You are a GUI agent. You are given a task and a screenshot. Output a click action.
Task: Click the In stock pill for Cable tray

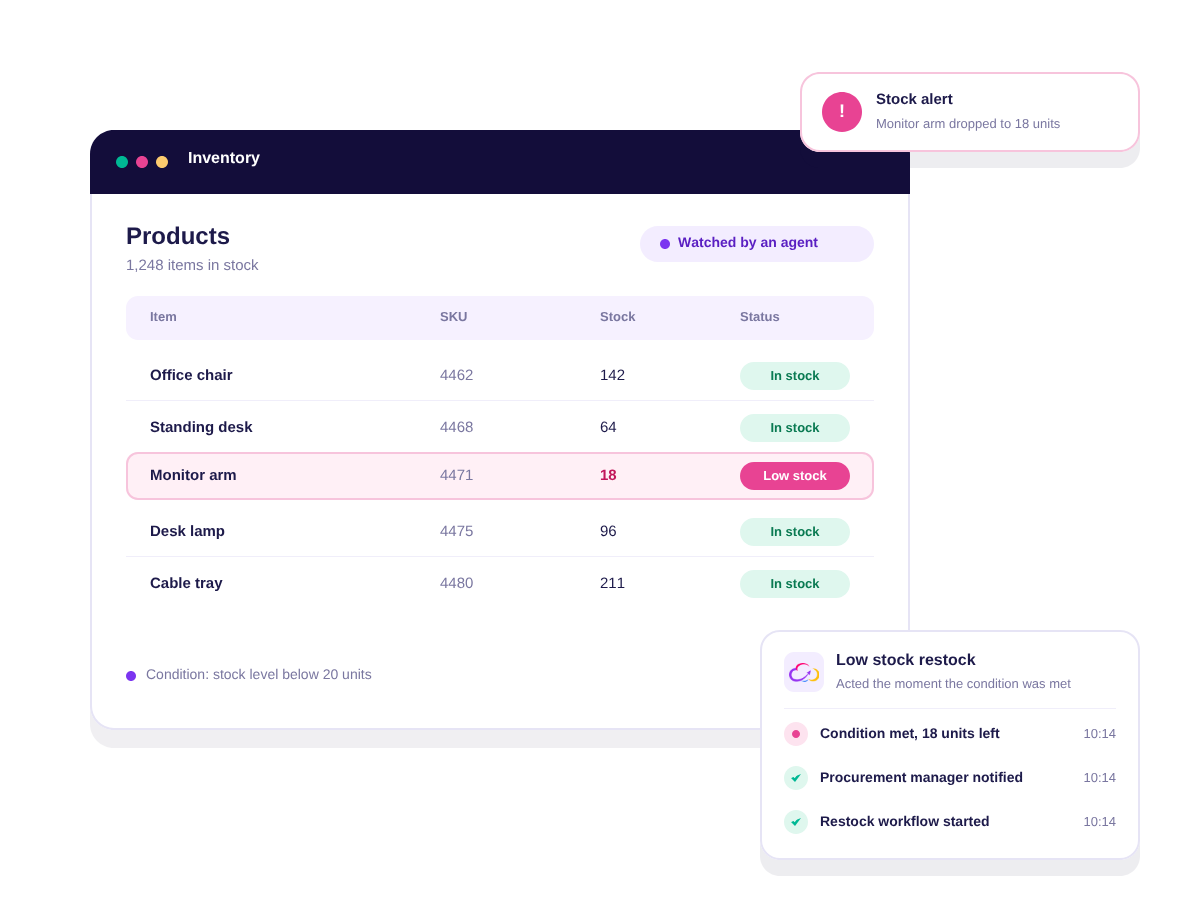[795, 584]
